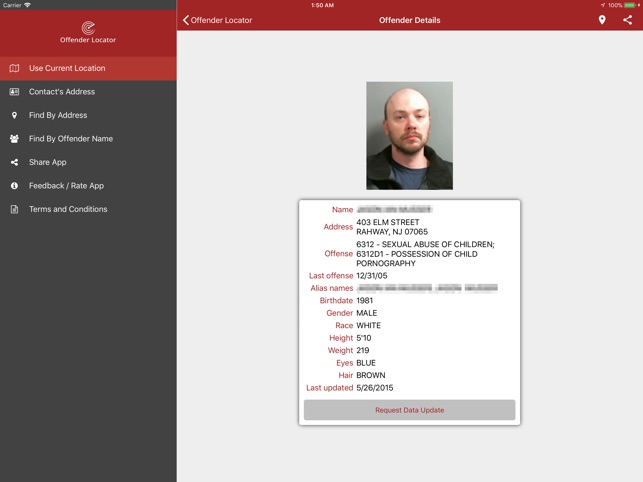Select the Use Current Location menu label
Image resolution: width=643 pixels, height=482 pixels.
pyautogui.click(x=67, y=68)
